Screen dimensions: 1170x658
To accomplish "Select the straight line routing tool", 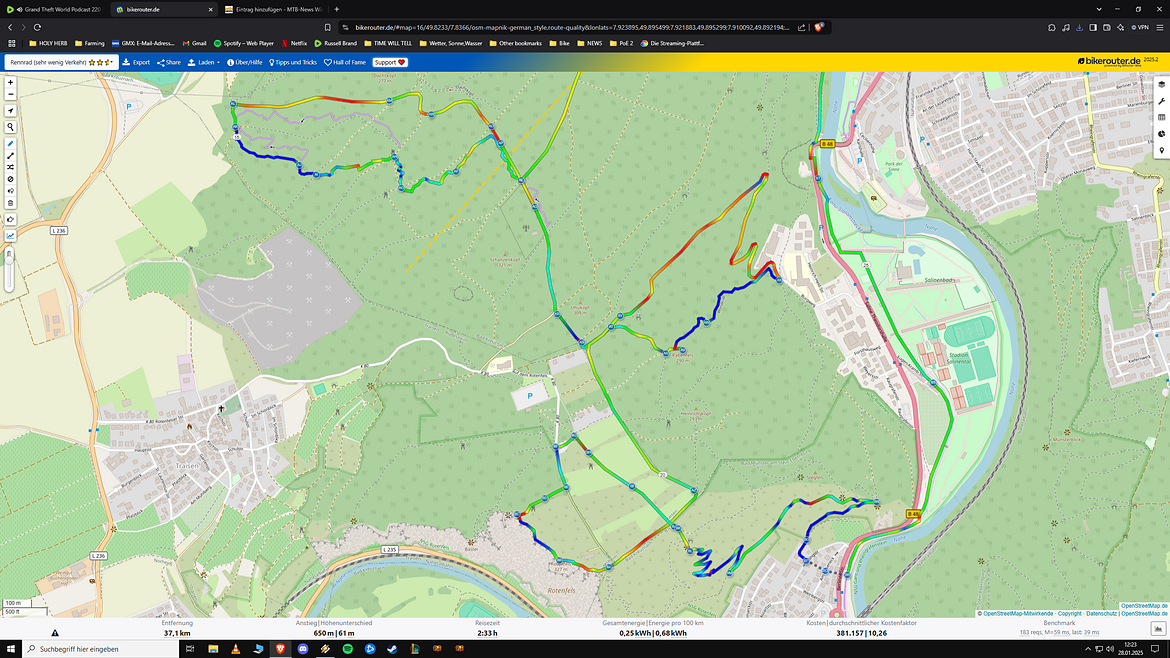I will [x=10, y=156].
